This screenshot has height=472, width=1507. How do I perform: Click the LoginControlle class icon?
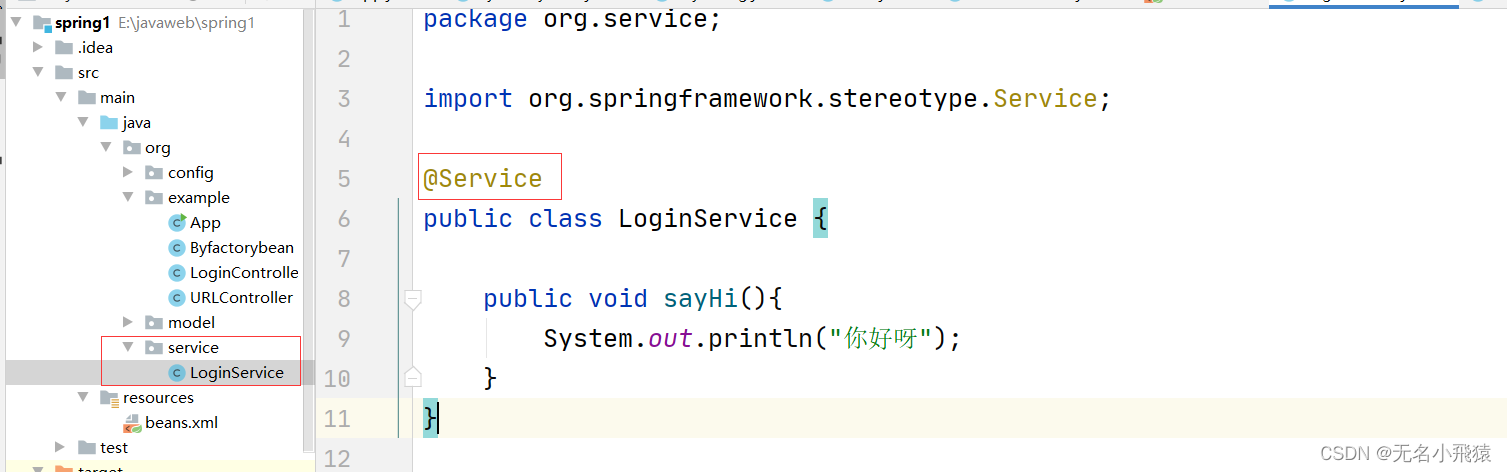point(177,272)
